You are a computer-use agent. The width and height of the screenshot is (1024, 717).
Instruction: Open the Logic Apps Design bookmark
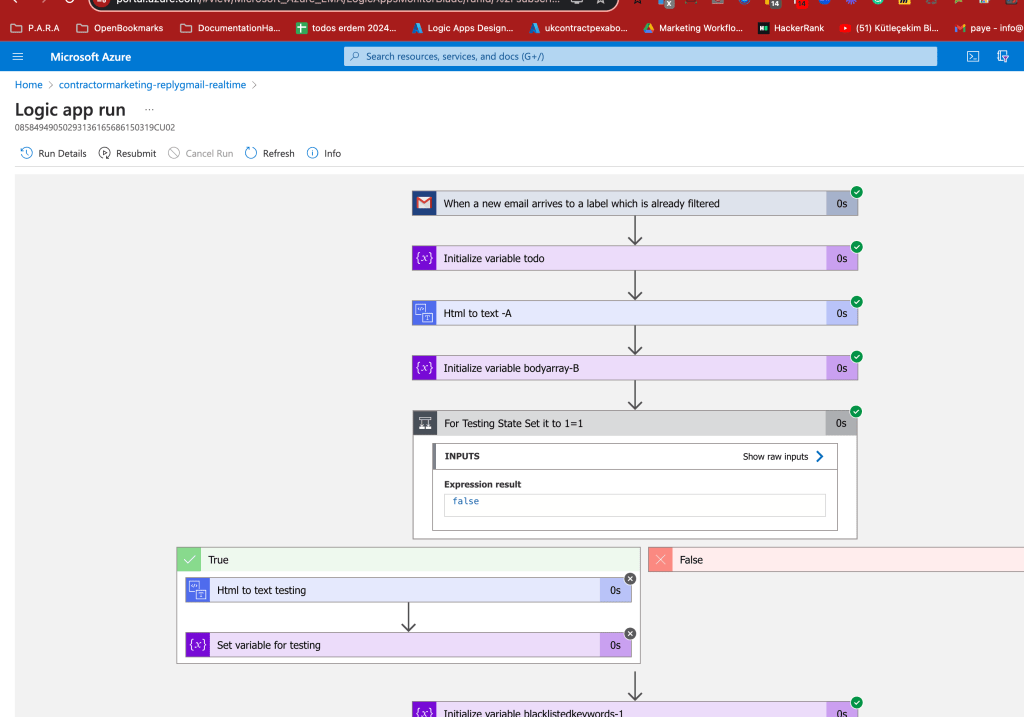[x=462, y=28]
